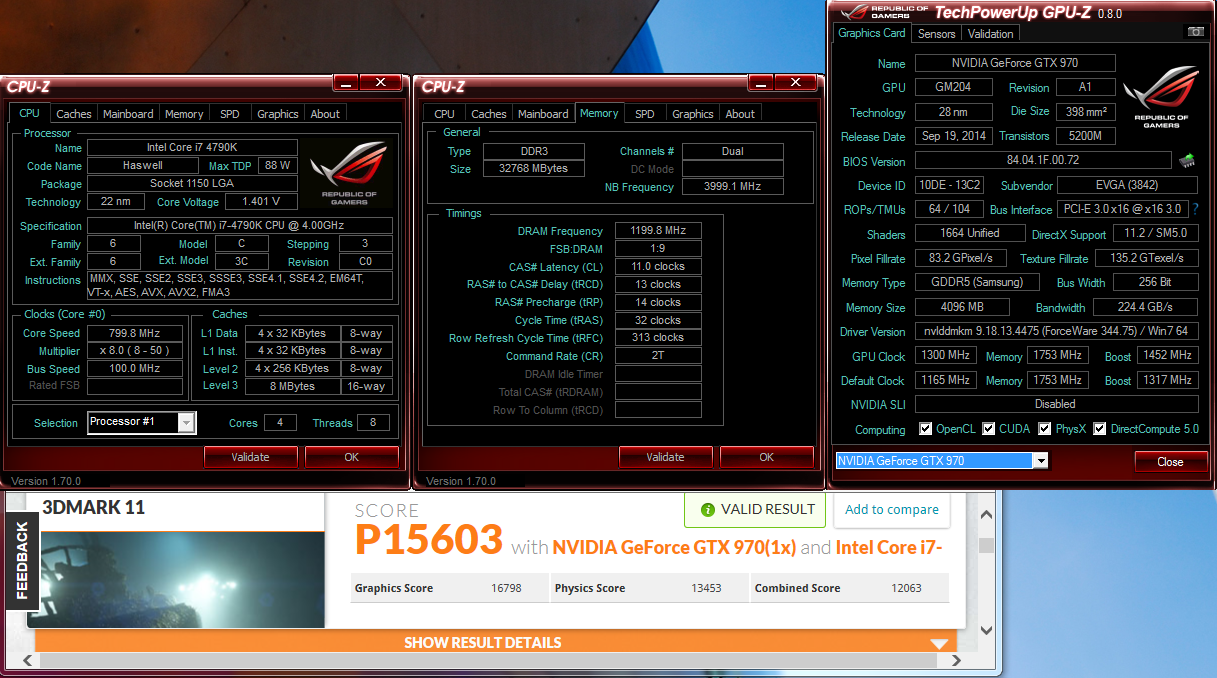Click the NVIDIA GeForce GTX 970(1x) link
This screenshot has height=678, width=1217.
tap(674, 547)
